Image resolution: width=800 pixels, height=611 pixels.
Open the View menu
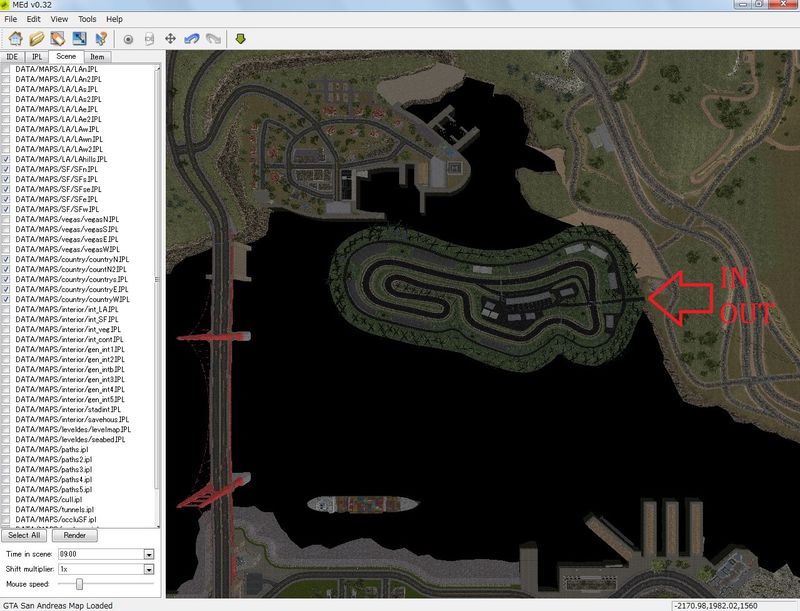pos(59,19)
